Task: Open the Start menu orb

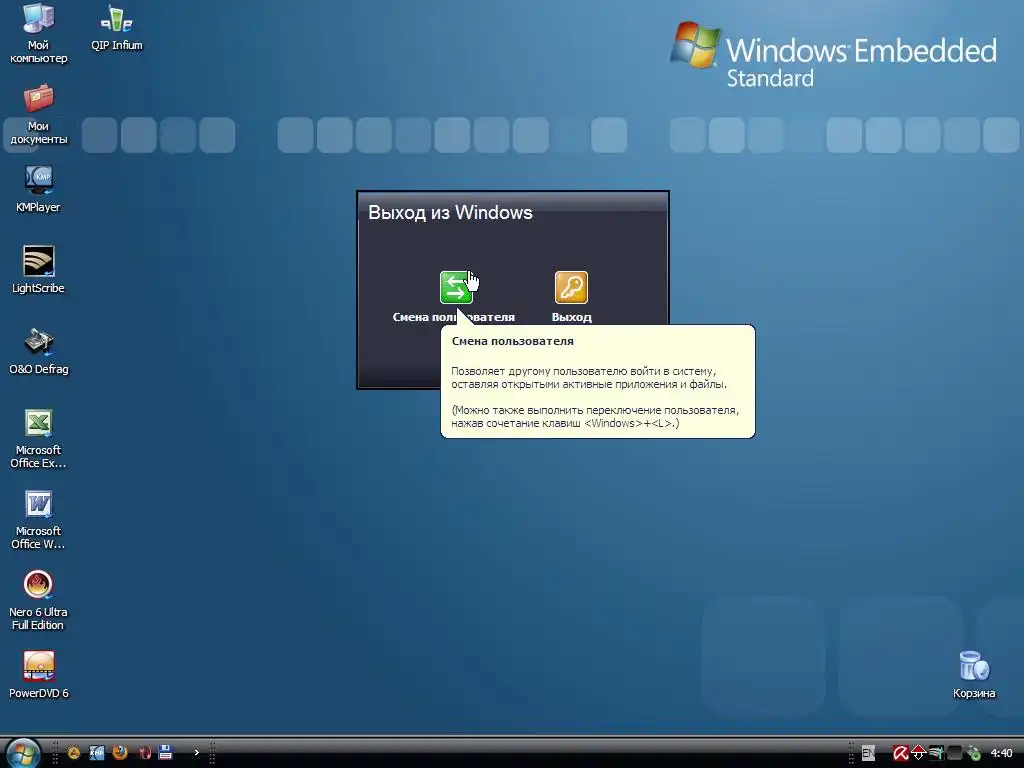Action: pyautogui.click(x=22, y=753)
